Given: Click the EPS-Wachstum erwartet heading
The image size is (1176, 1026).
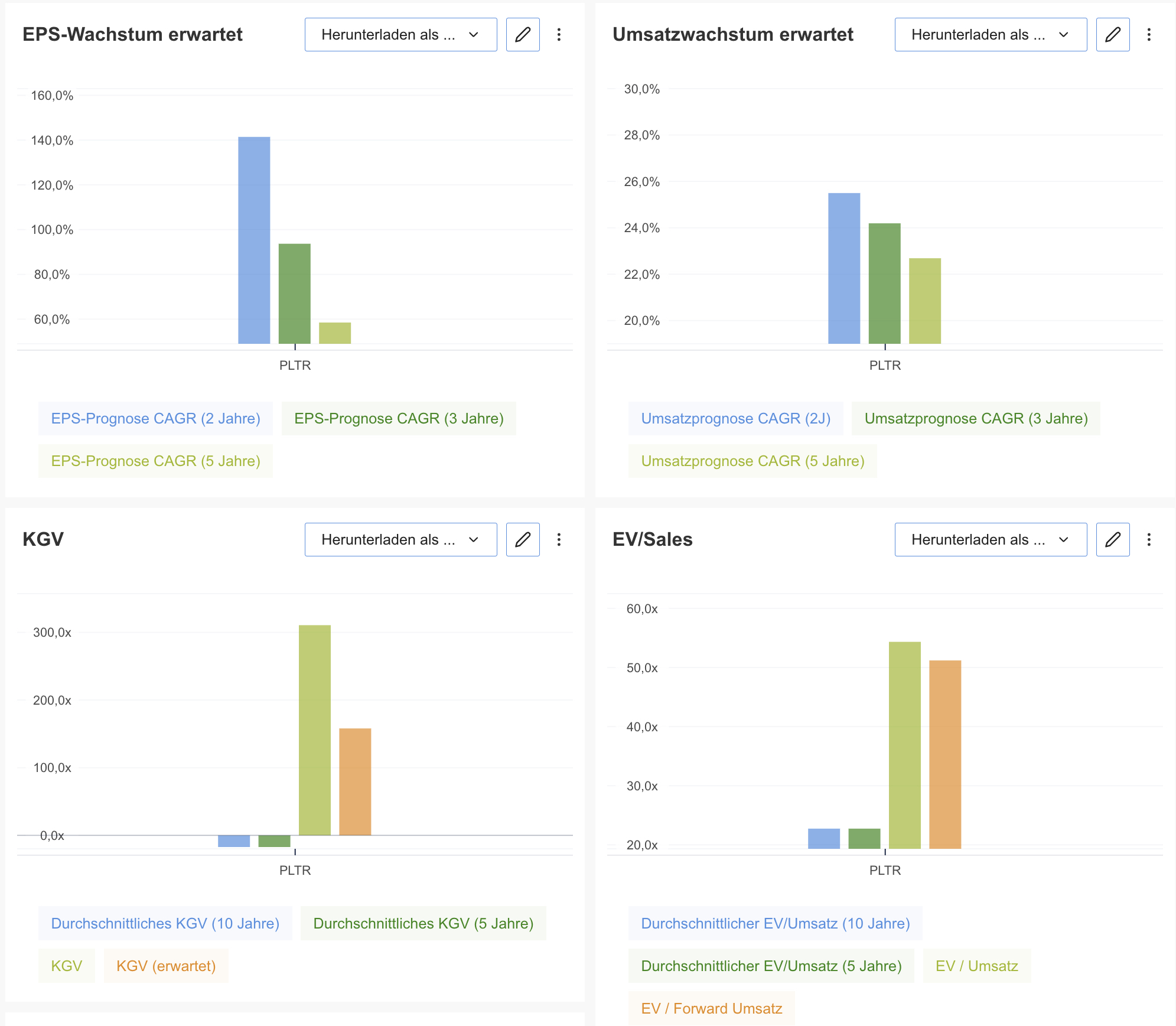Looking at the screenshot, I should tap(132, 34).
